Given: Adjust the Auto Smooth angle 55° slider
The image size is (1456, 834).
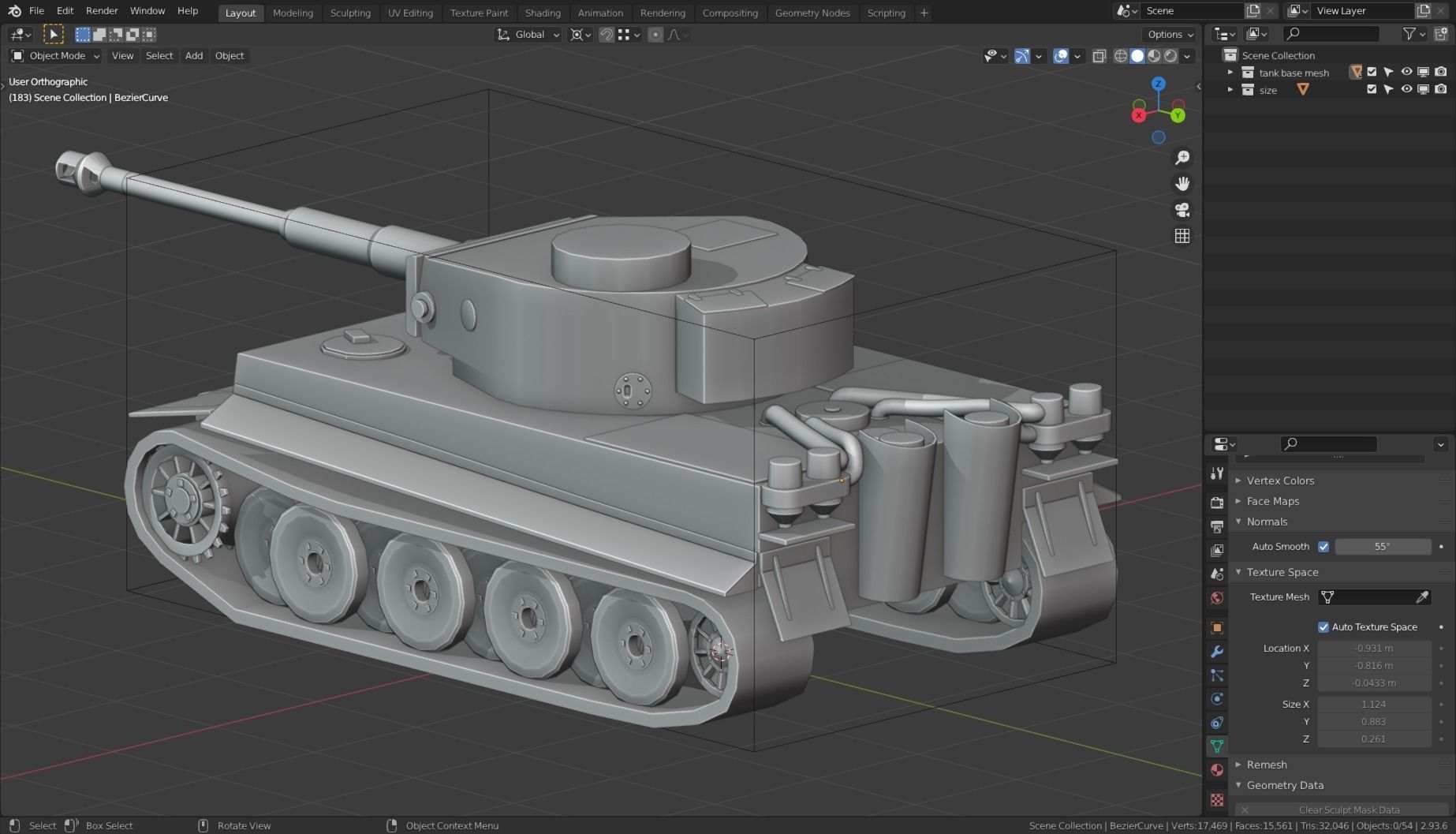Looking at the screenshot, I should [1383, 547].
